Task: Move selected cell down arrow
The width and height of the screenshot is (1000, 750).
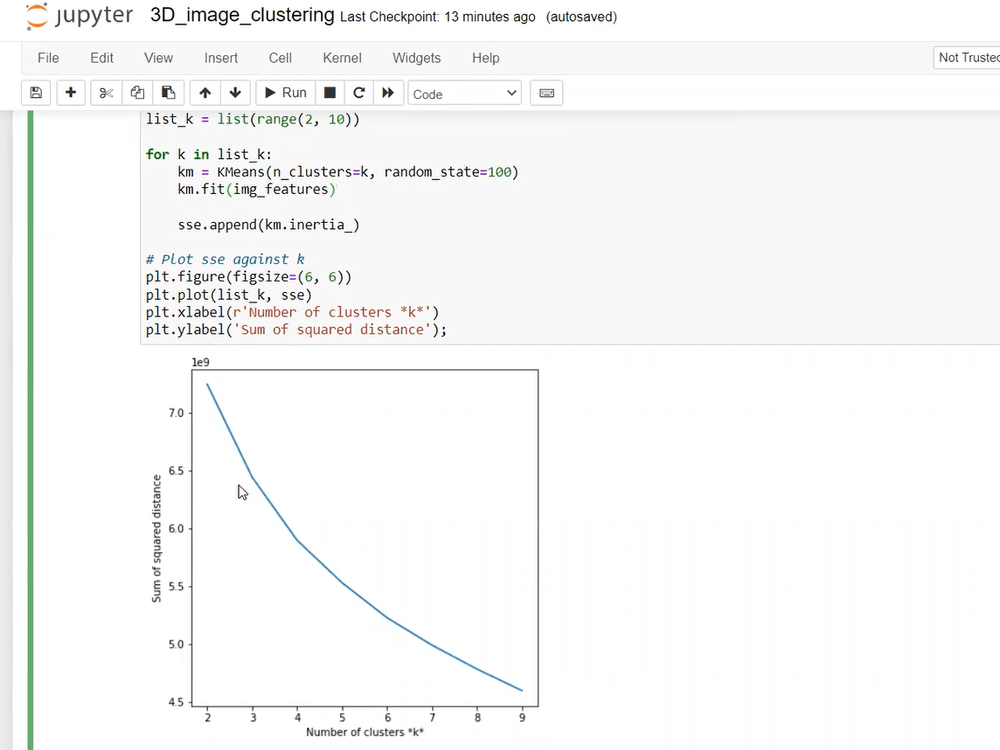Action: click(235, 93)
